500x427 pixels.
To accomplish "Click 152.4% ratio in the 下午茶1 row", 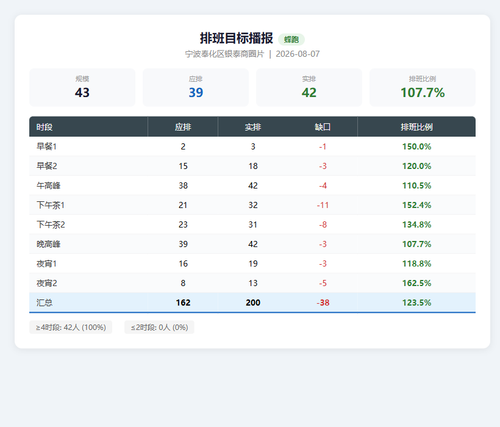I will click(x=417, y=205).
